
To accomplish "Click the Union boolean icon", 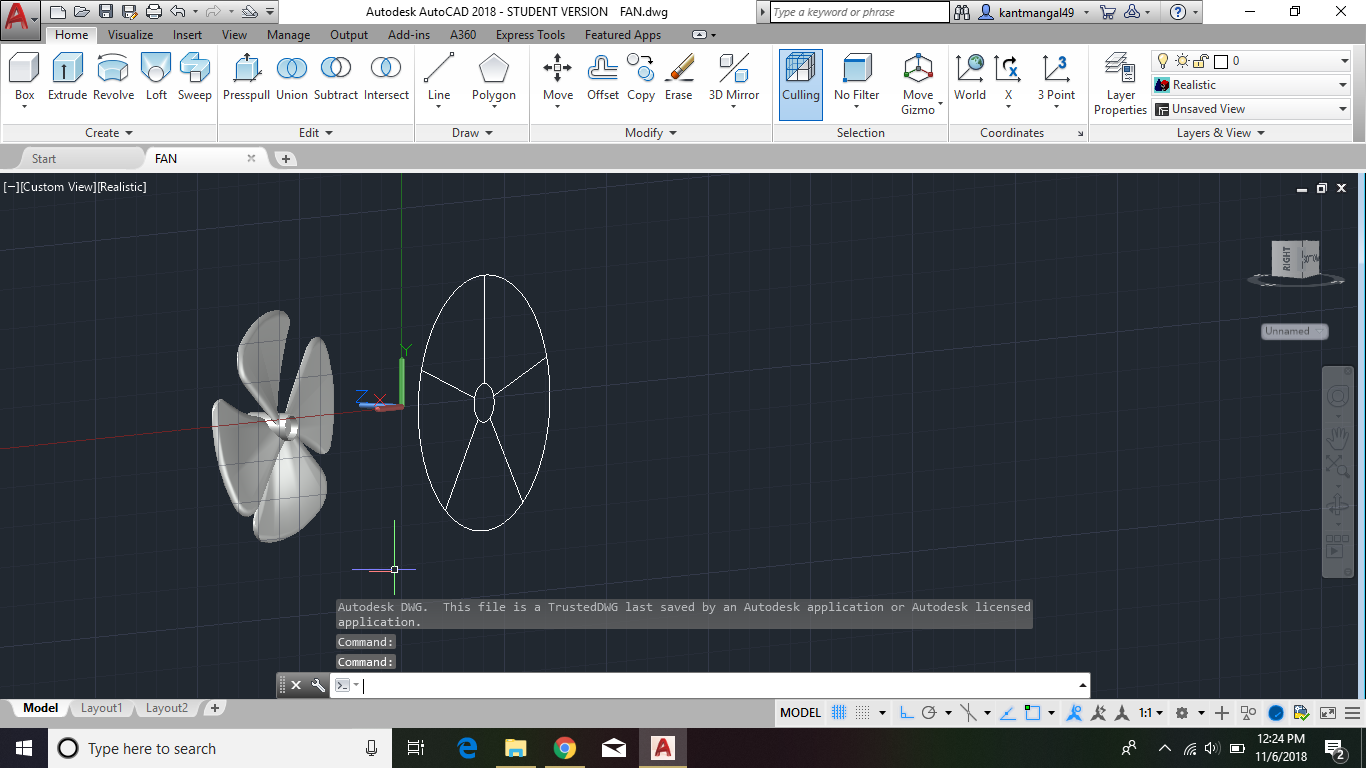I will [x=291, y=77].
